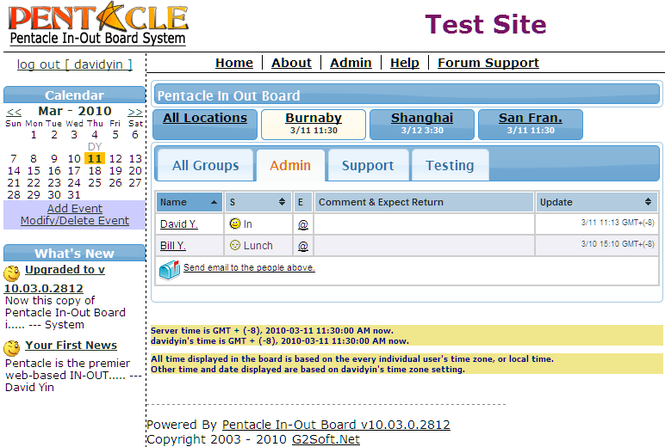The width and height of the screenshot is (665, 447).
Task: Open the Help page
Action: point(405,63)
